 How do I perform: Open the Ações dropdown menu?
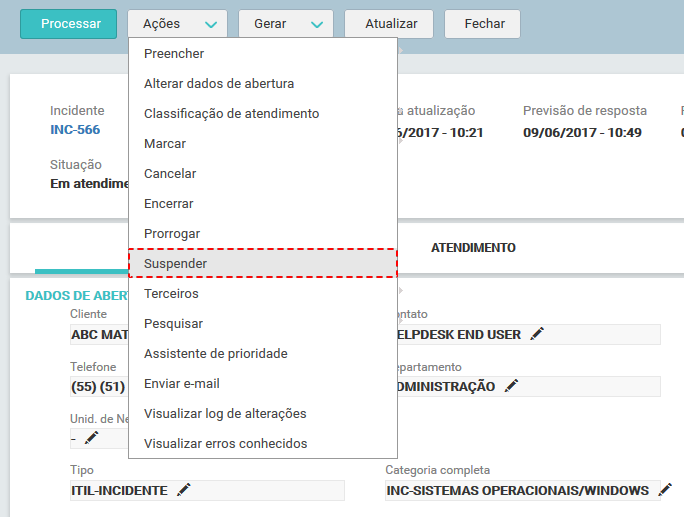[178, 24]
